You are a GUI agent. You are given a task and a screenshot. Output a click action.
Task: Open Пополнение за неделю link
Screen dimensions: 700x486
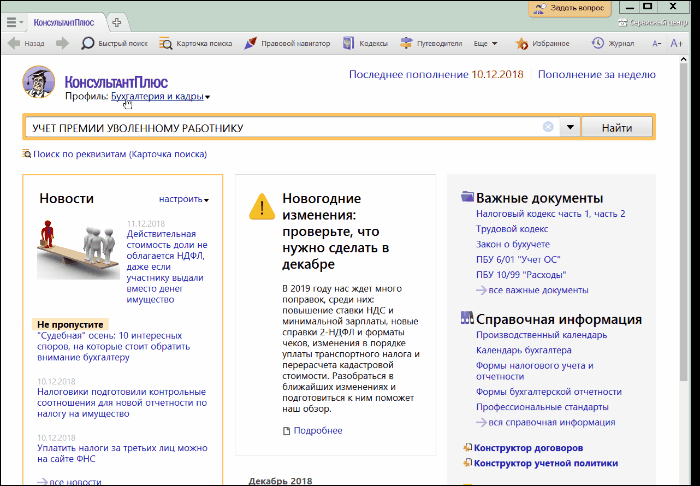click(x=596, y=74)
